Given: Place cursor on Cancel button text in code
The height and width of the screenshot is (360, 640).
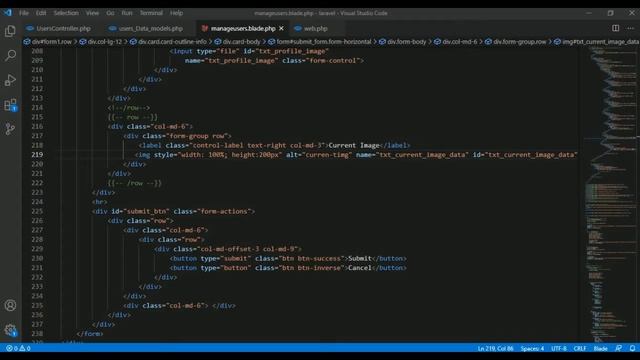Looking at the screenshot, I should pos(360,268).
